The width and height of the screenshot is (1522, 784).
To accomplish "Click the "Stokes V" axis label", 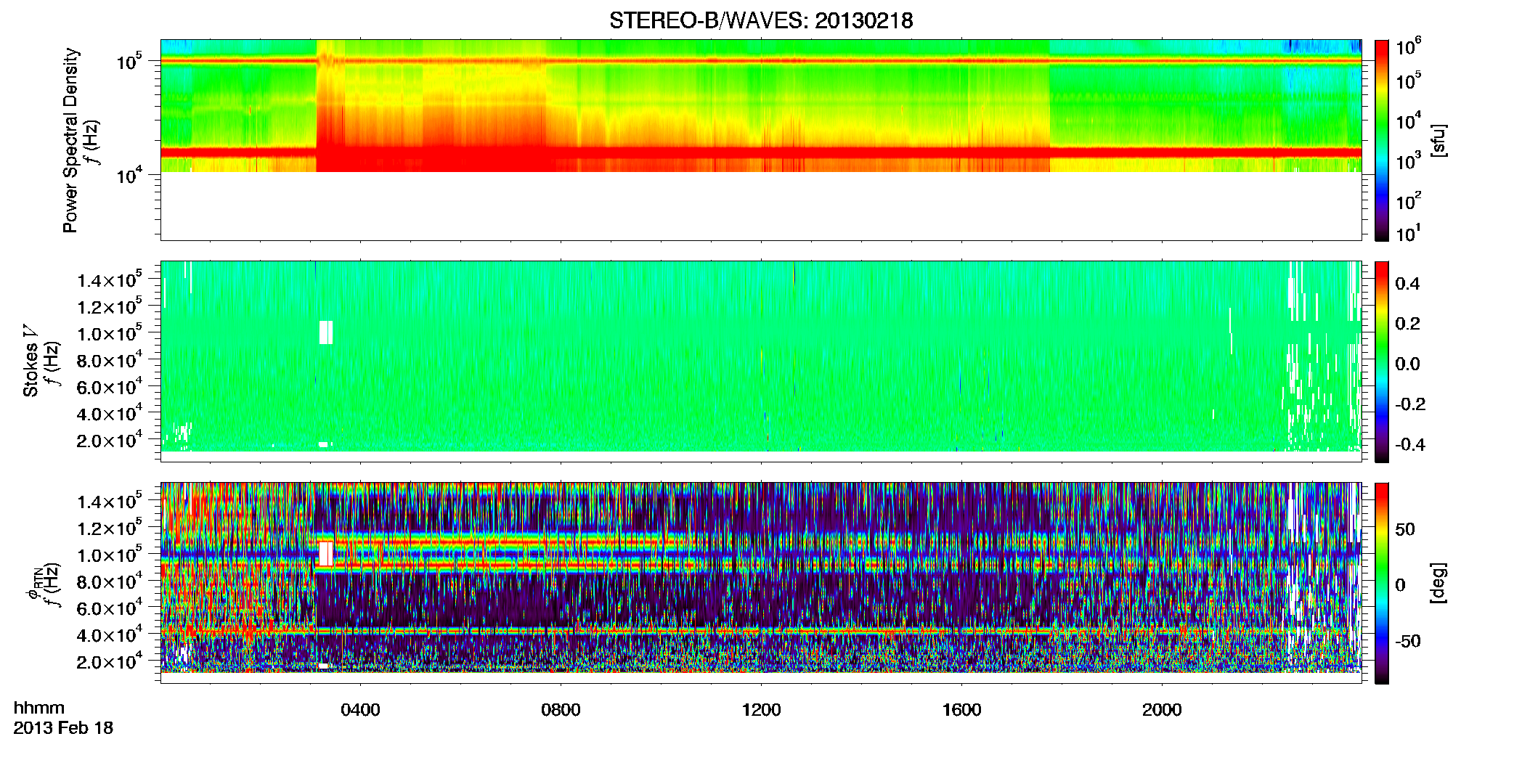I will click(x=31, y=361).
